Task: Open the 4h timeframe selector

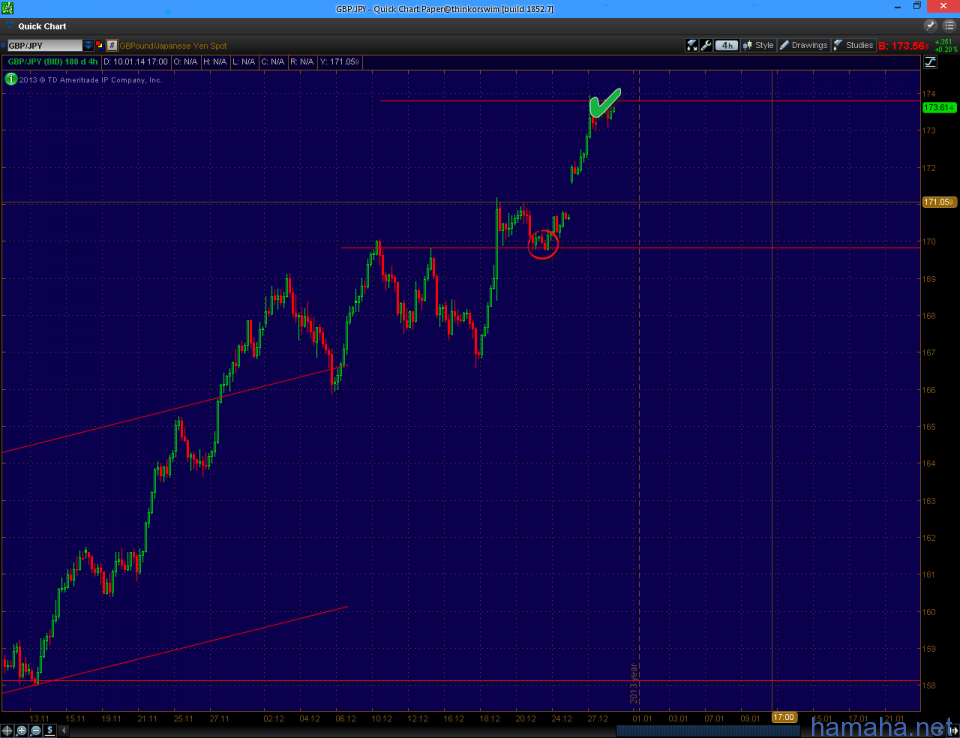Action: (x=726, y=45)
